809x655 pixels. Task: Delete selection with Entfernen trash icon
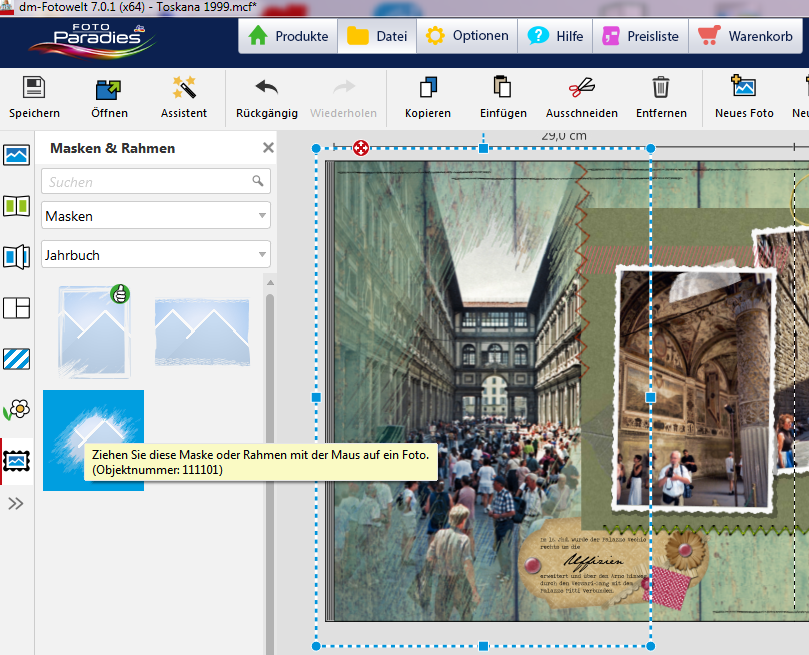pyautogui.click(x=660, y=89)
